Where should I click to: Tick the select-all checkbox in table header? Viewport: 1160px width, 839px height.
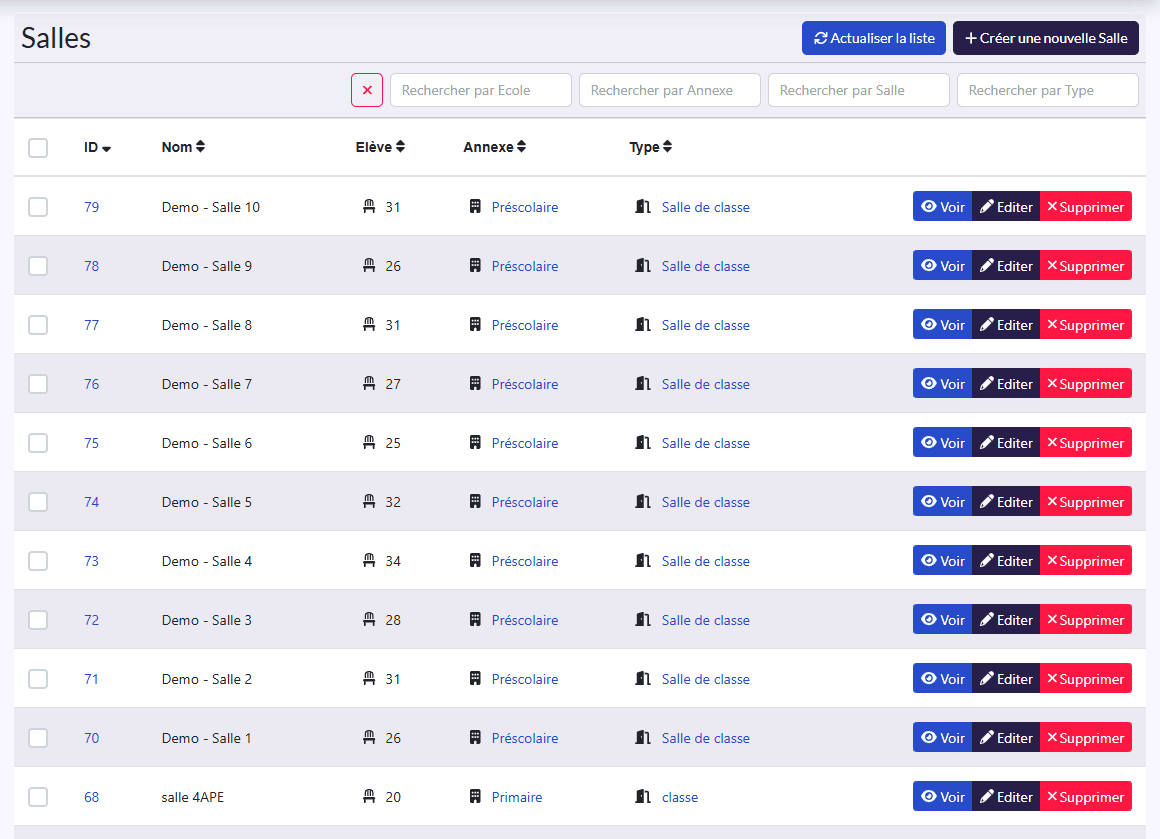(38, 147)
